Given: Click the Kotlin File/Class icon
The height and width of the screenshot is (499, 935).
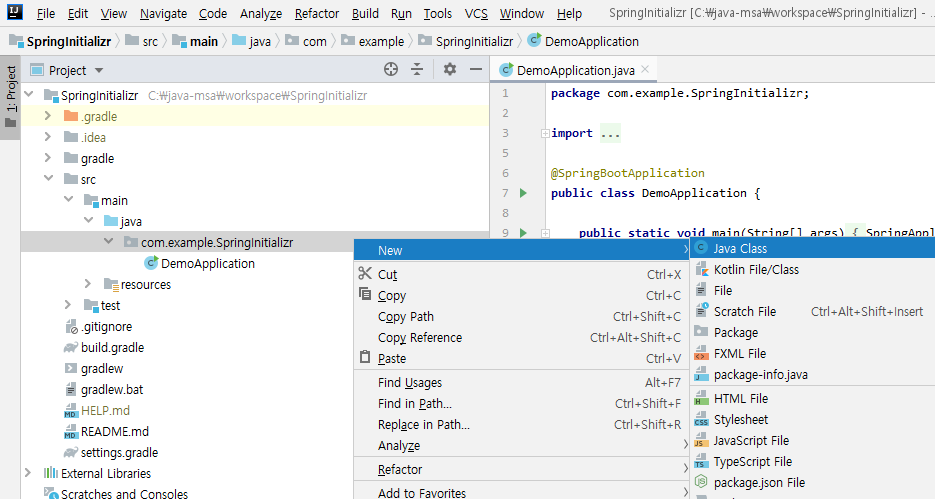Looking at the screenshot, I should [x=701, y=269].
